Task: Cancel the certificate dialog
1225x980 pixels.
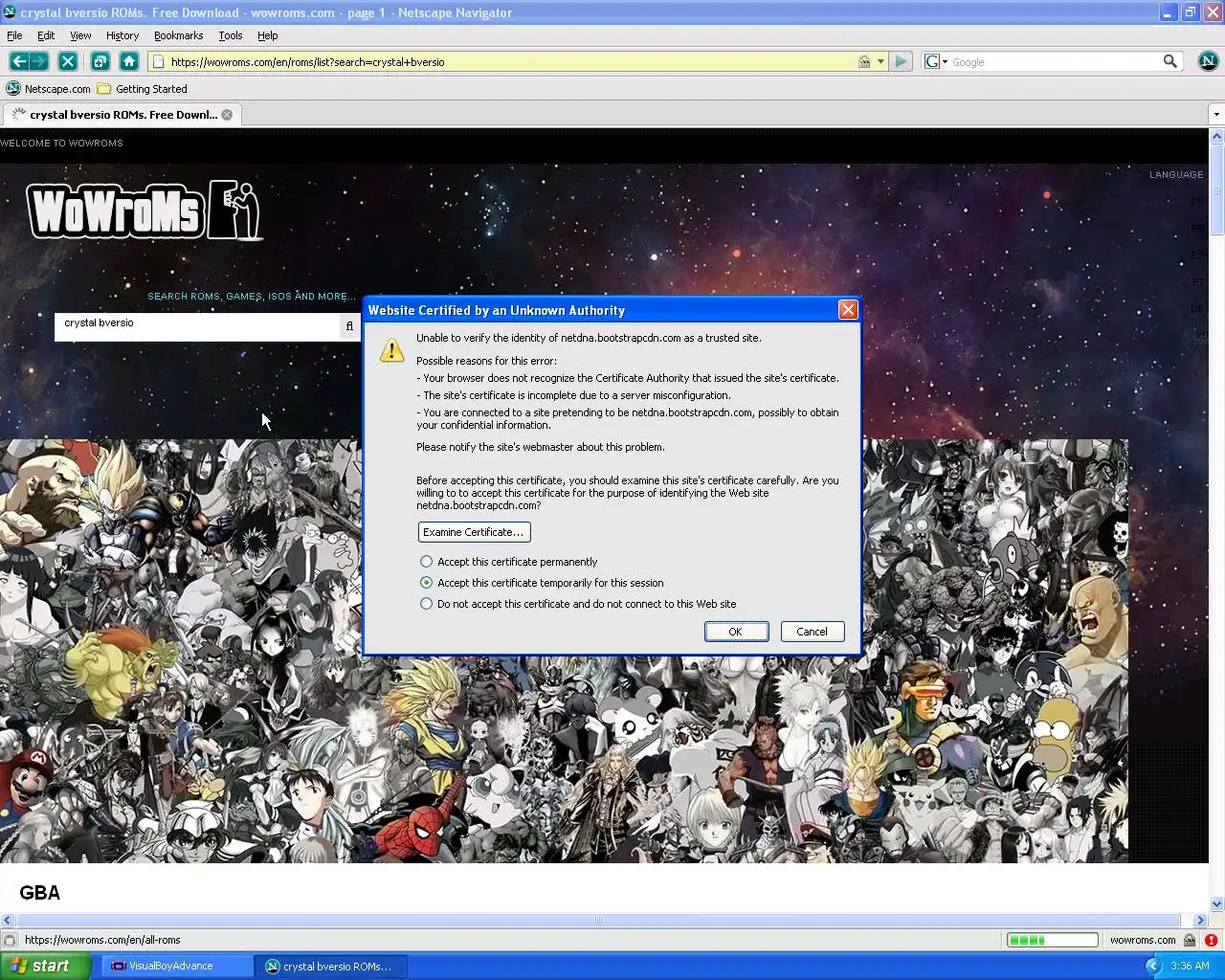Action: pos(813,632)
